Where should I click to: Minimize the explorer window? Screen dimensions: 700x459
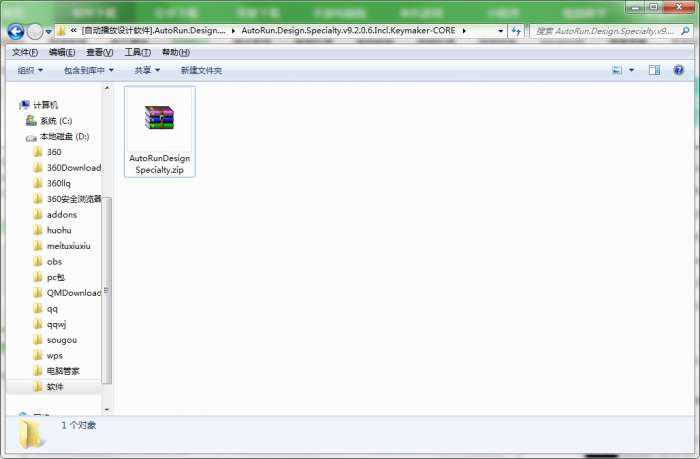(x=635, y=7)
